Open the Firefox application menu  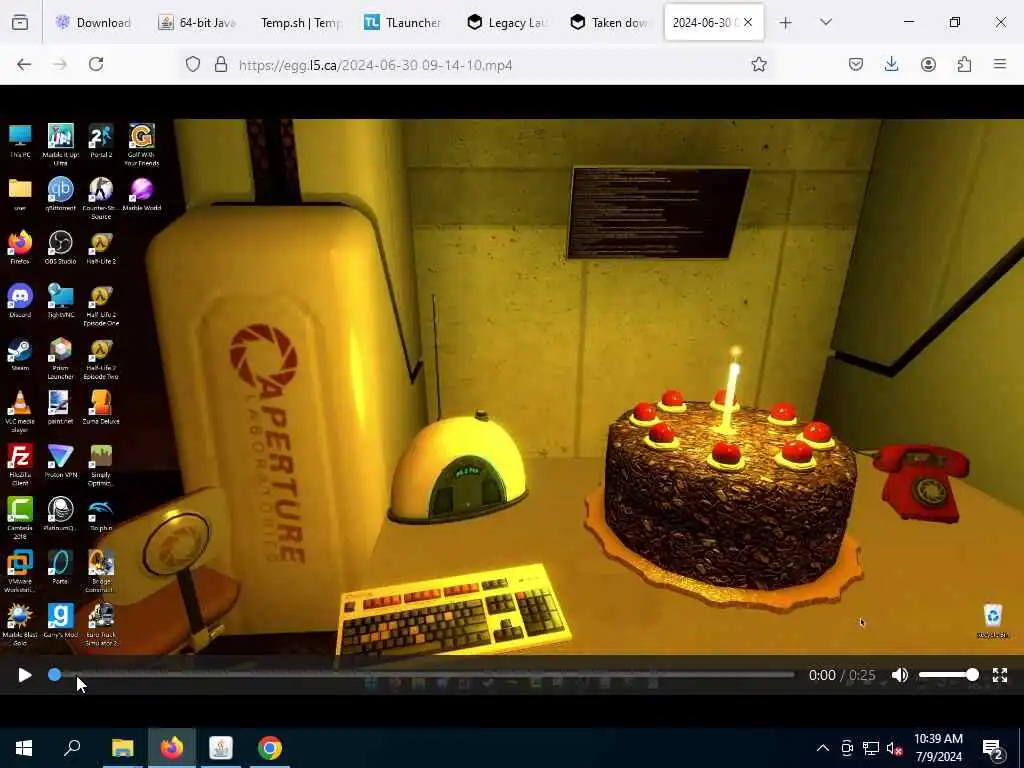tap(1000, 64)
